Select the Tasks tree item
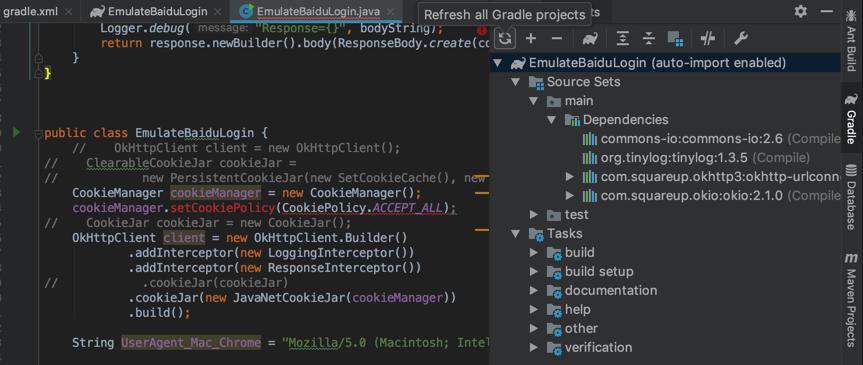Image resolution: width=863 pixels, height=365 pixels. pyautogui.click(x=665, y=234)
